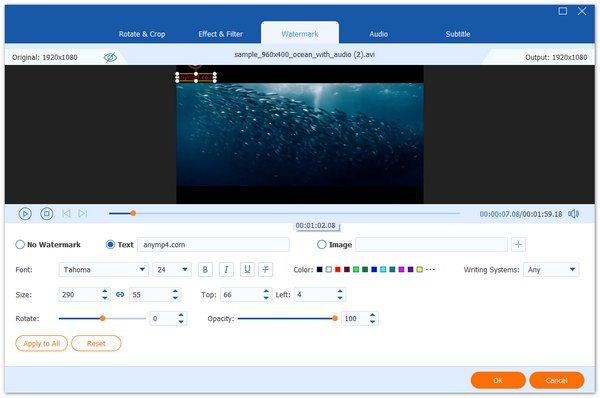600x398 pixels.
Task: Click the Play button
Action: 25,214
